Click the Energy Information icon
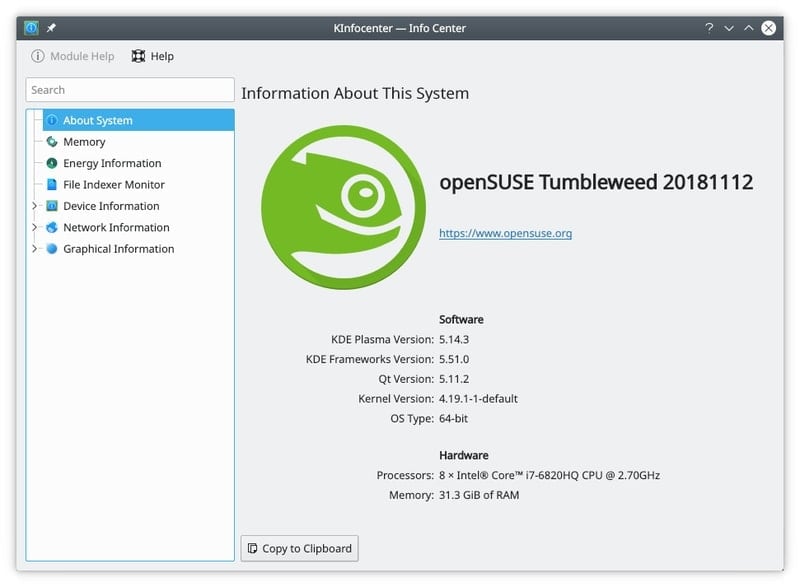 point(52,163)
